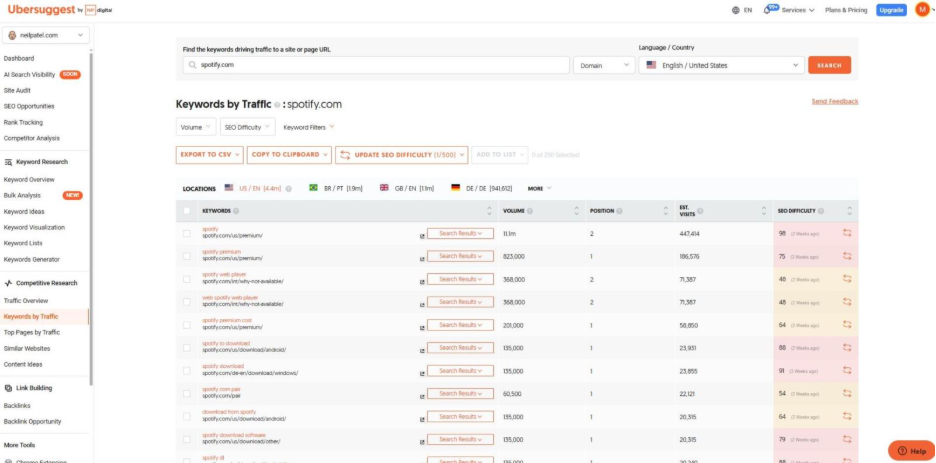Open Top Pages by Traffic in sidebar

(x=32, y=332)
